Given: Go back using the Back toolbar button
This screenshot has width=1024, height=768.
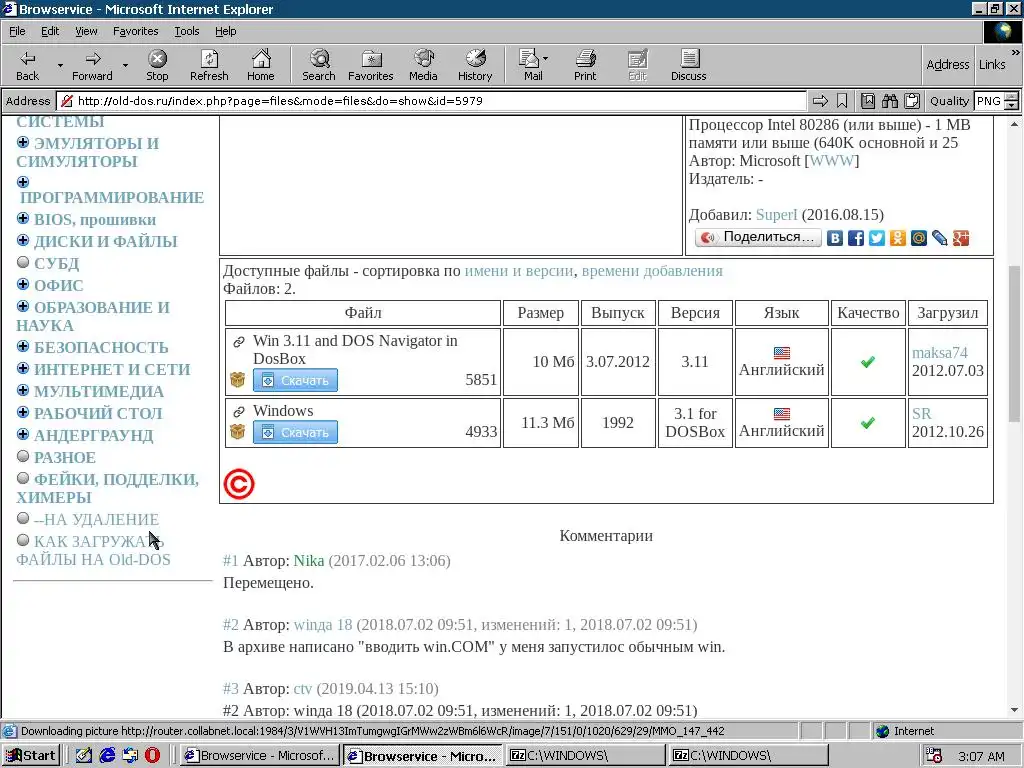Looking at the screenshot, I should pos(27,65).
